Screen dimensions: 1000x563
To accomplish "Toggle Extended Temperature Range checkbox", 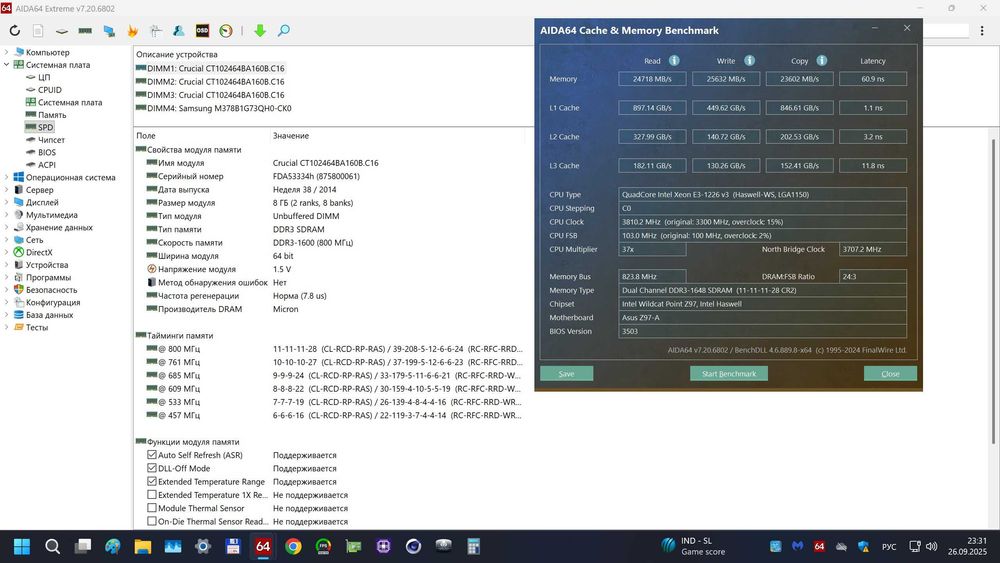I will tap(152, 481).
